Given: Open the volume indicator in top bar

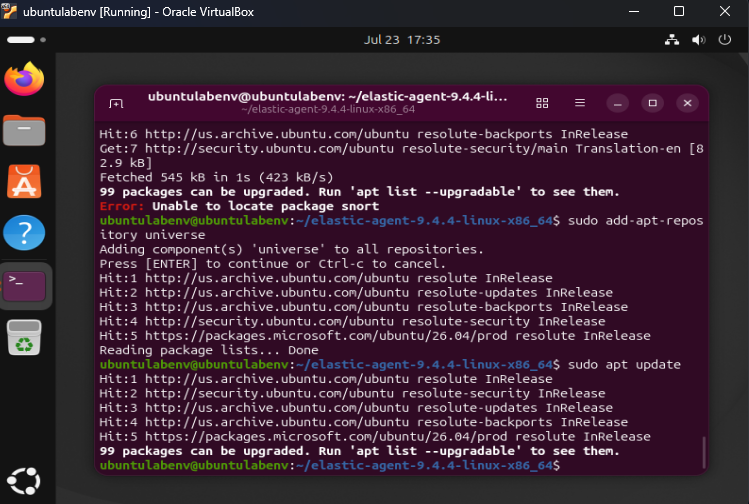Looking at the screenshot, I should click(x=698, y=40).
